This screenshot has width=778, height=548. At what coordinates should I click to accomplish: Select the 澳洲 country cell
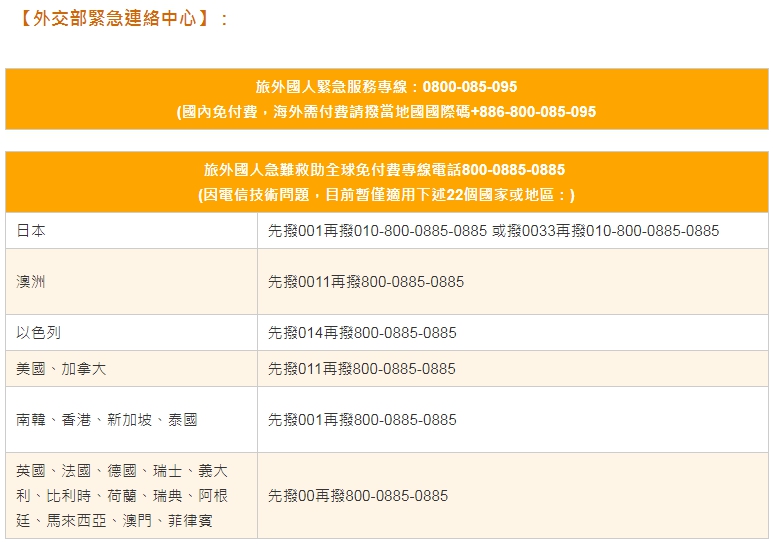[x=31, y=282]
